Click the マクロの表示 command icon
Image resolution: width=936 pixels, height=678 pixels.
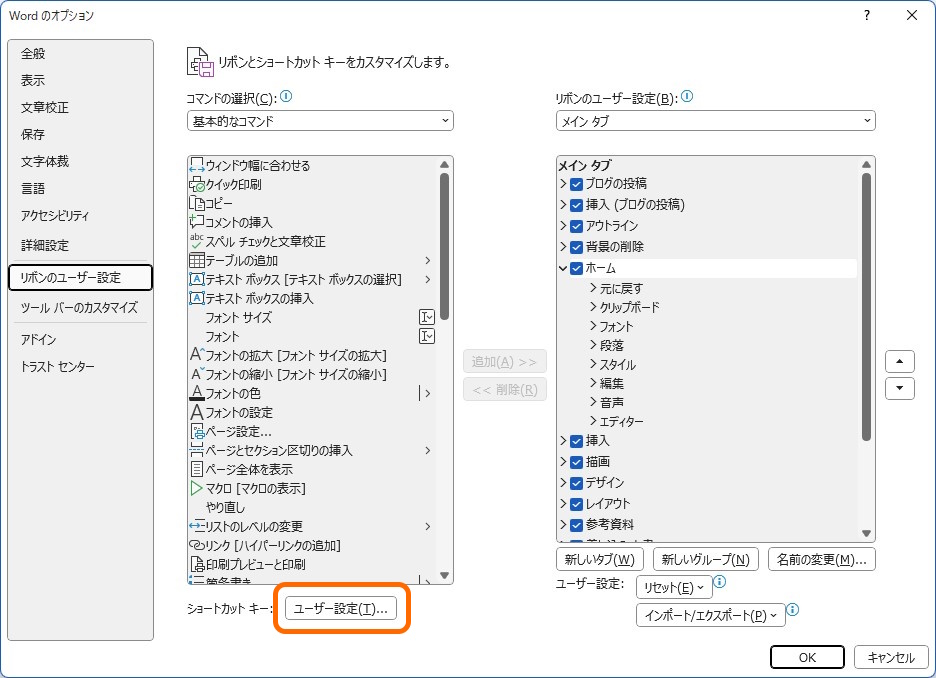click(x=198, y=487)
